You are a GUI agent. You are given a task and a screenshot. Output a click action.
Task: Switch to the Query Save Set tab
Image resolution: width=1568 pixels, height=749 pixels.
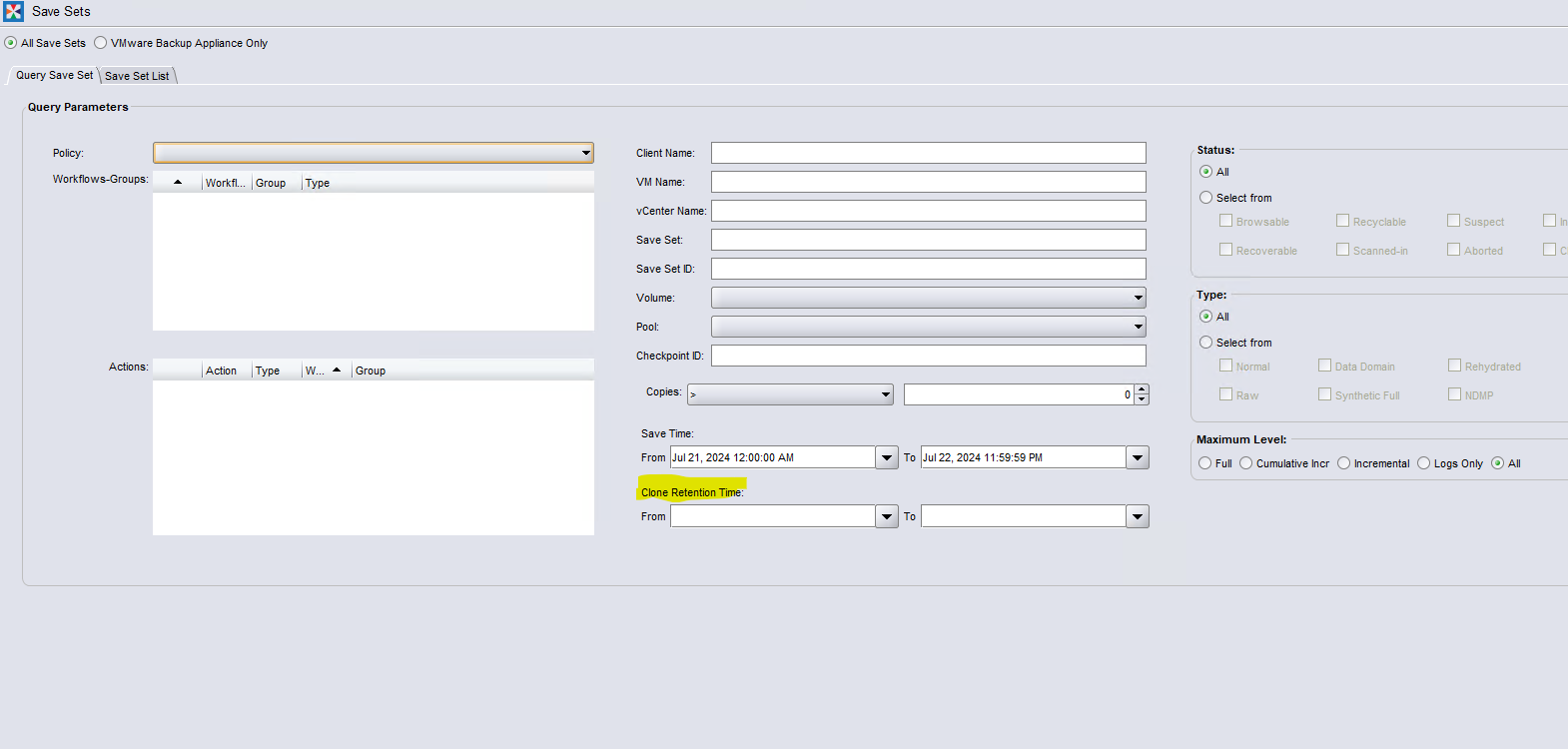click(54, 75)
